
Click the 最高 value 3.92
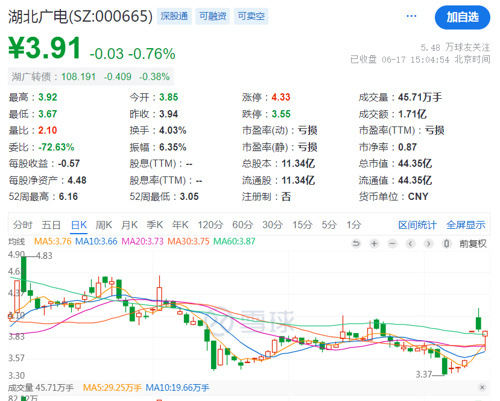click(x=48, y=97)
